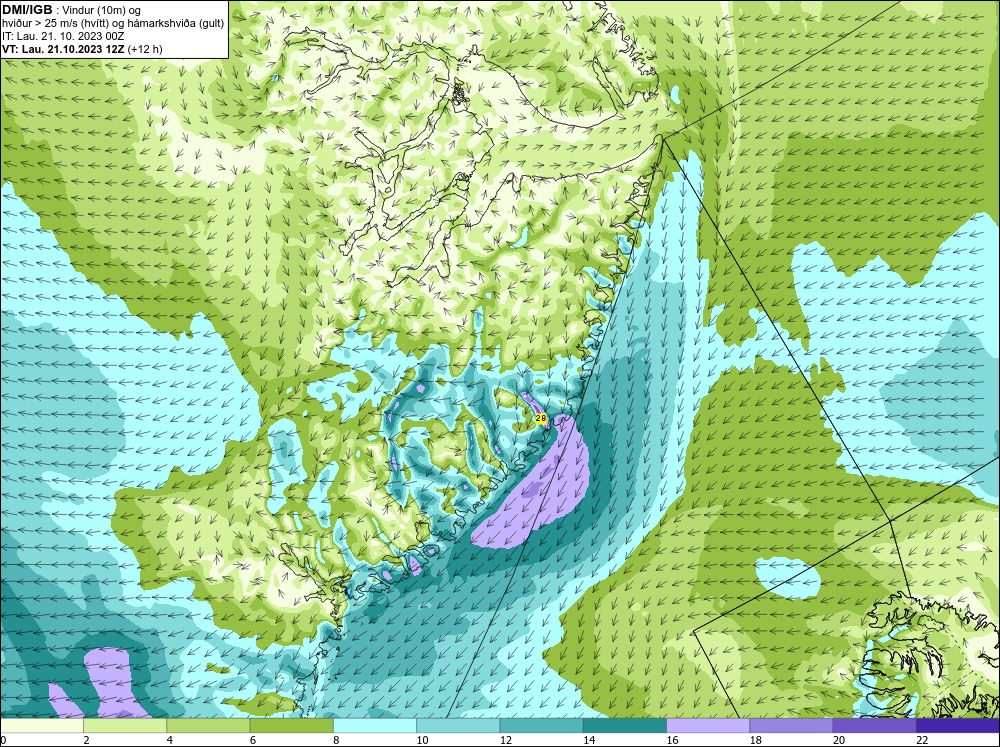The image size is (1000, 747).
Task: Click the 22+ m/s dark indigo legend swatch
Action: pyautogui.click(x=958, y=726)
